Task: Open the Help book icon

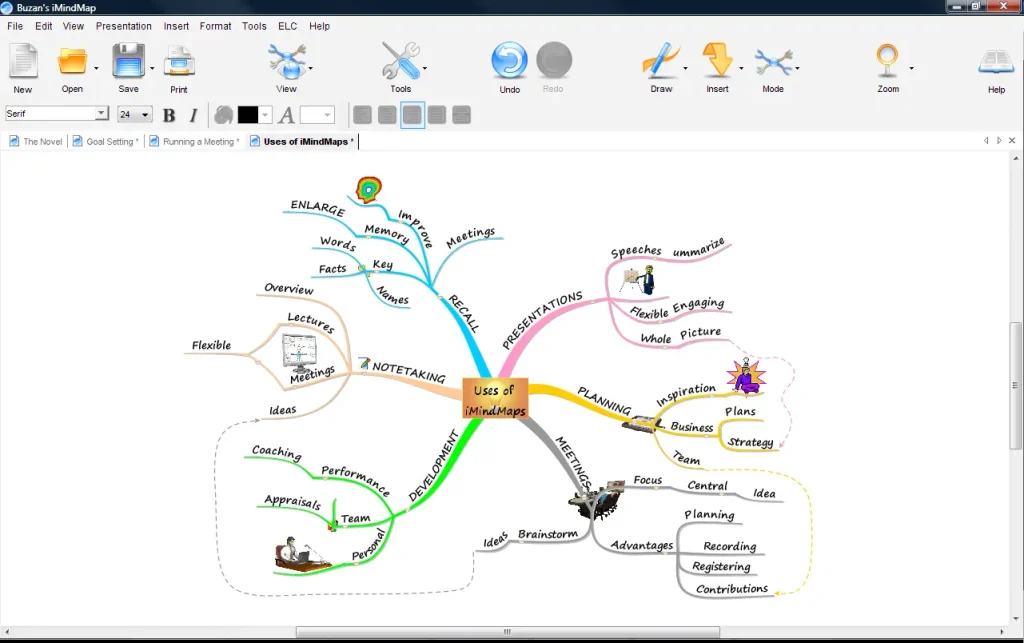Action: point(996,63)
